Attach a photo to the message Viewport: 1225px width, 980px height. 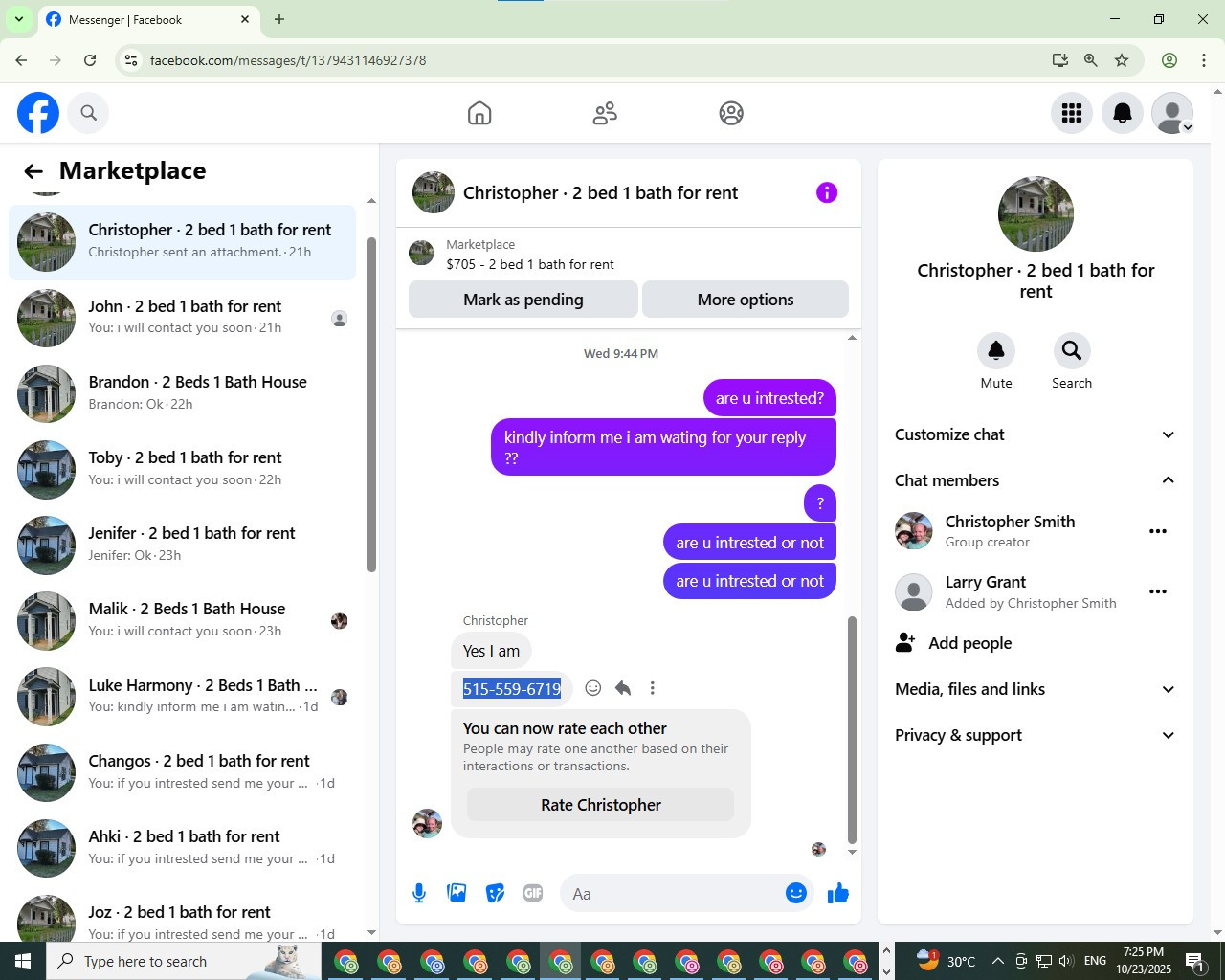coord(457,894)
